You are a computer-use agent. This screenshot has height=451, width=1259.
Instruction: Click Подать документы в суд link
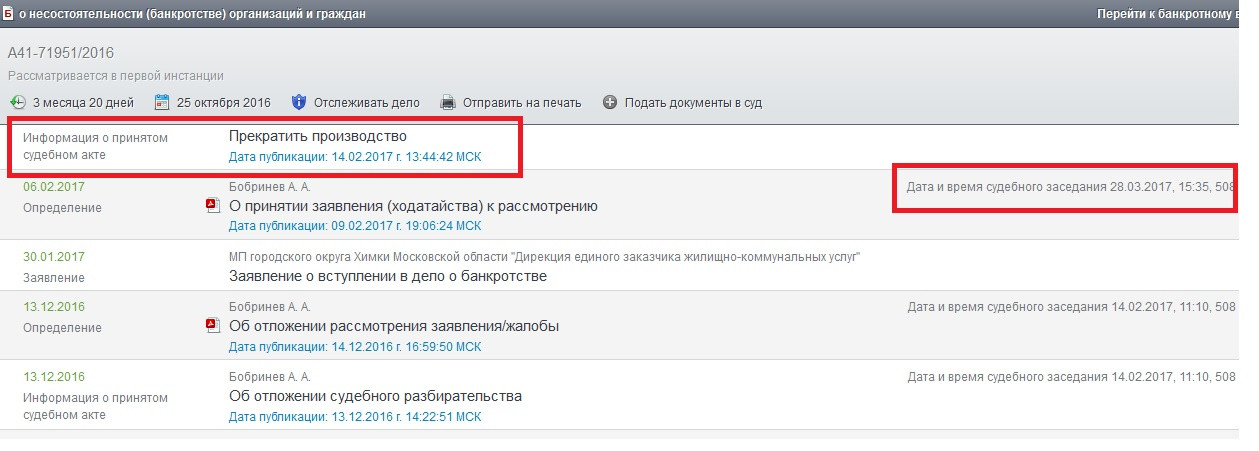click(x=694, y=102)
